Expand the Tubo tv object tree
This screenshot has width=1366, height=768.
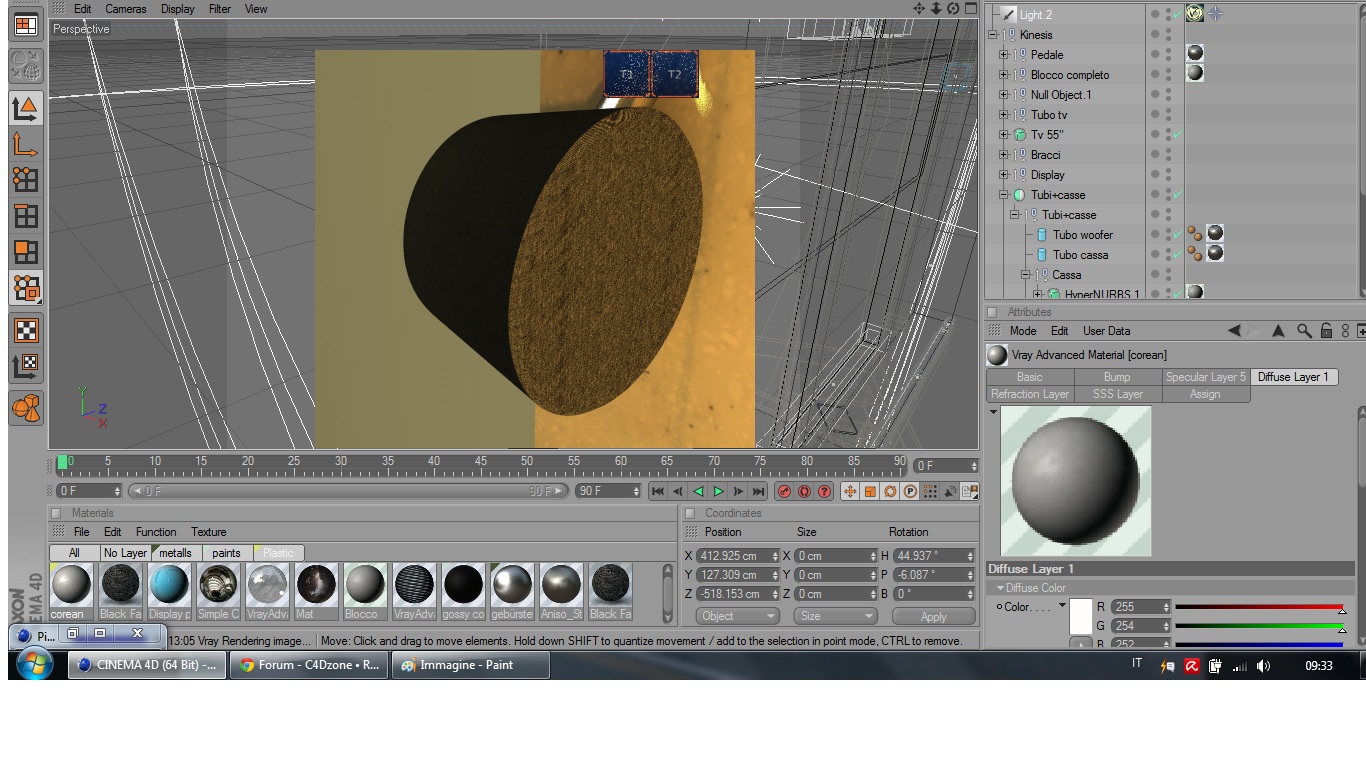[x=1004, y=115]
